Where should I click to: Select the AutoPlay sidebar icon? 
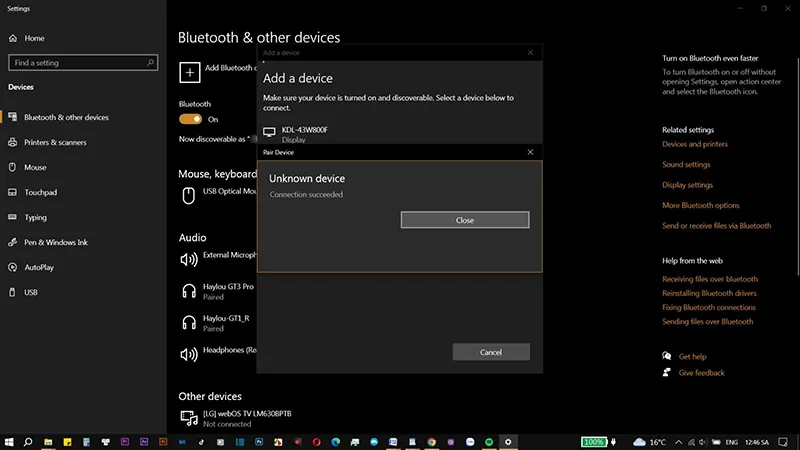14,267
